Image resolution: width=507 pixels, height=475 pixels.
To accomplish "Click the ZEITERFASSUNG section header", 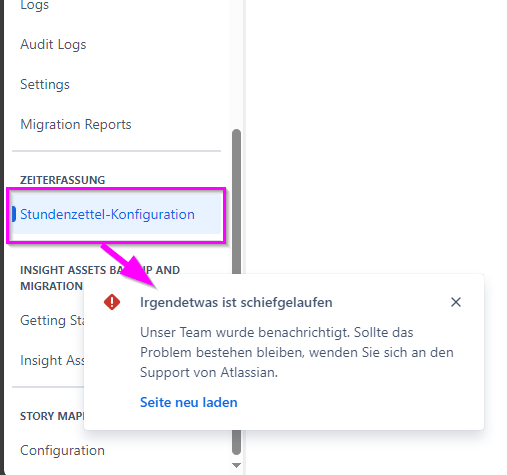I will click(x=63, y=180).
